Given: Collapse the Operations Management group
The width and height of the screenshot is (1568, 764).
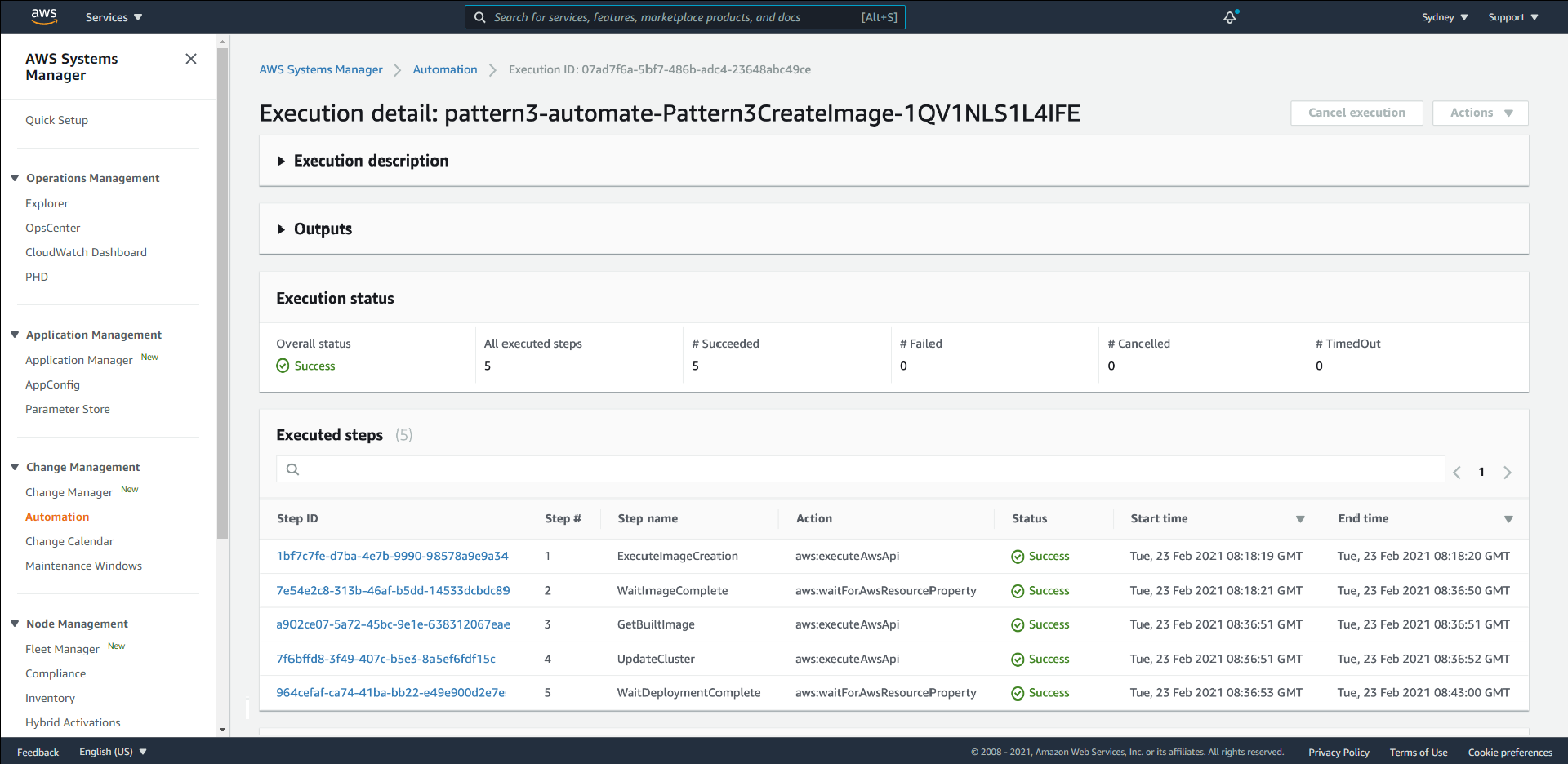Looking at the screenshot, I should (x=15, y=178).
